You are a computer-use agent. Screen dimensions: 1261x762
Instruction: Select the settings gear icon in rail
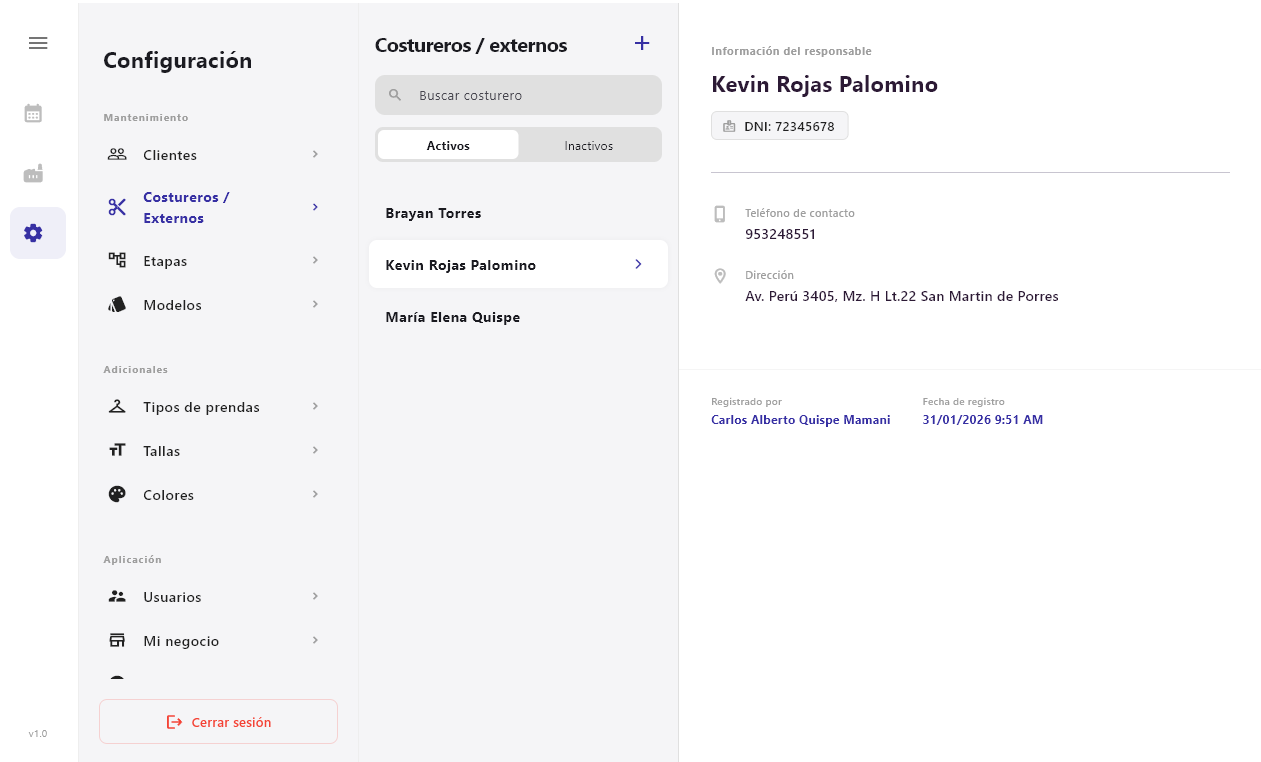tap(33, 233)
